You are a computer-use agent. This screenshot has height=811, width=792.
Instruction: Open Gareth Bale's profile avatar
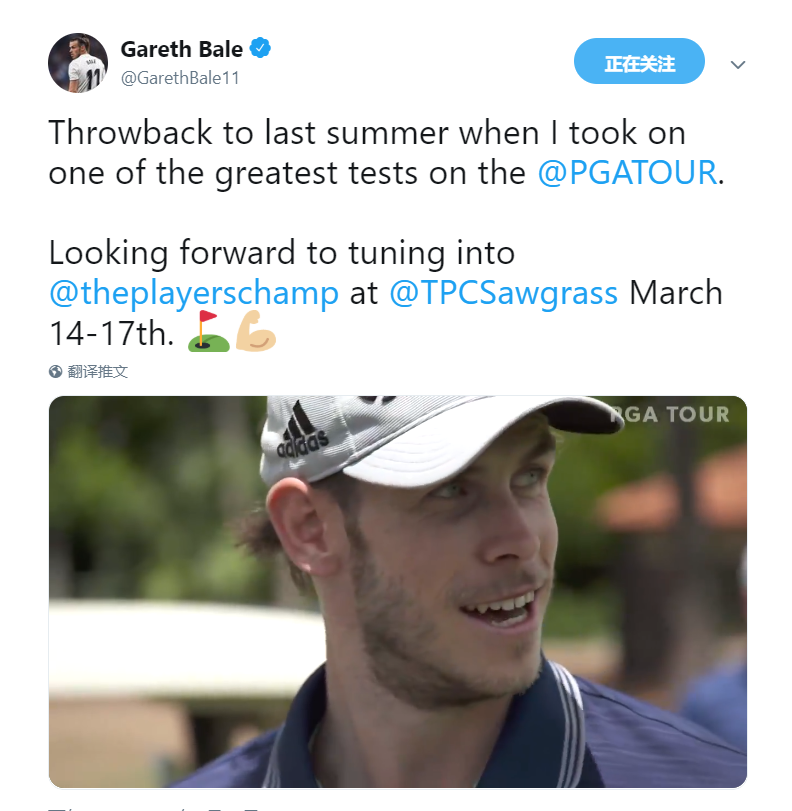(78, 63)
